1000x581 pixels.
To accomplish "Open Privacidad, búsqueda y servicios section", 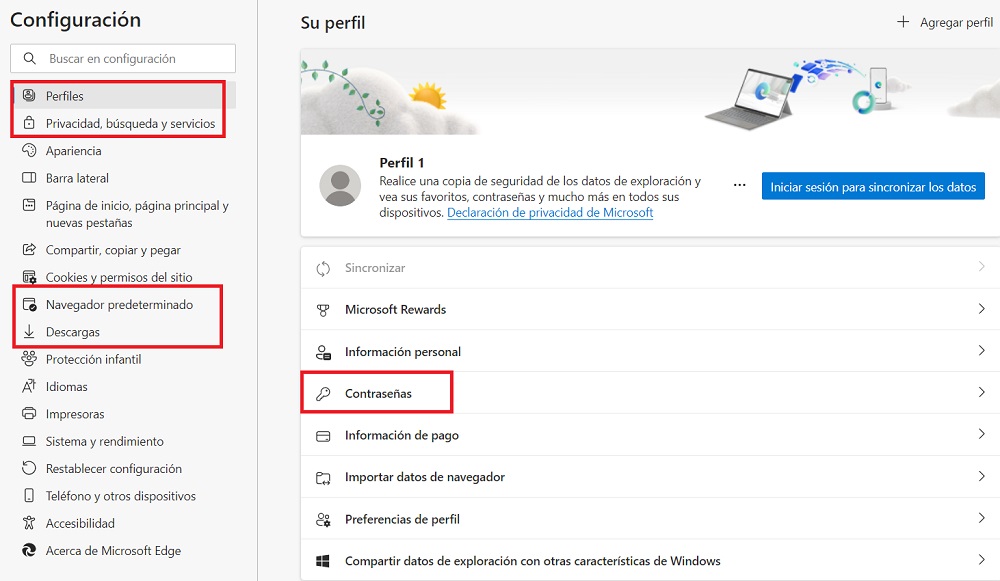I will click(123, 123).
